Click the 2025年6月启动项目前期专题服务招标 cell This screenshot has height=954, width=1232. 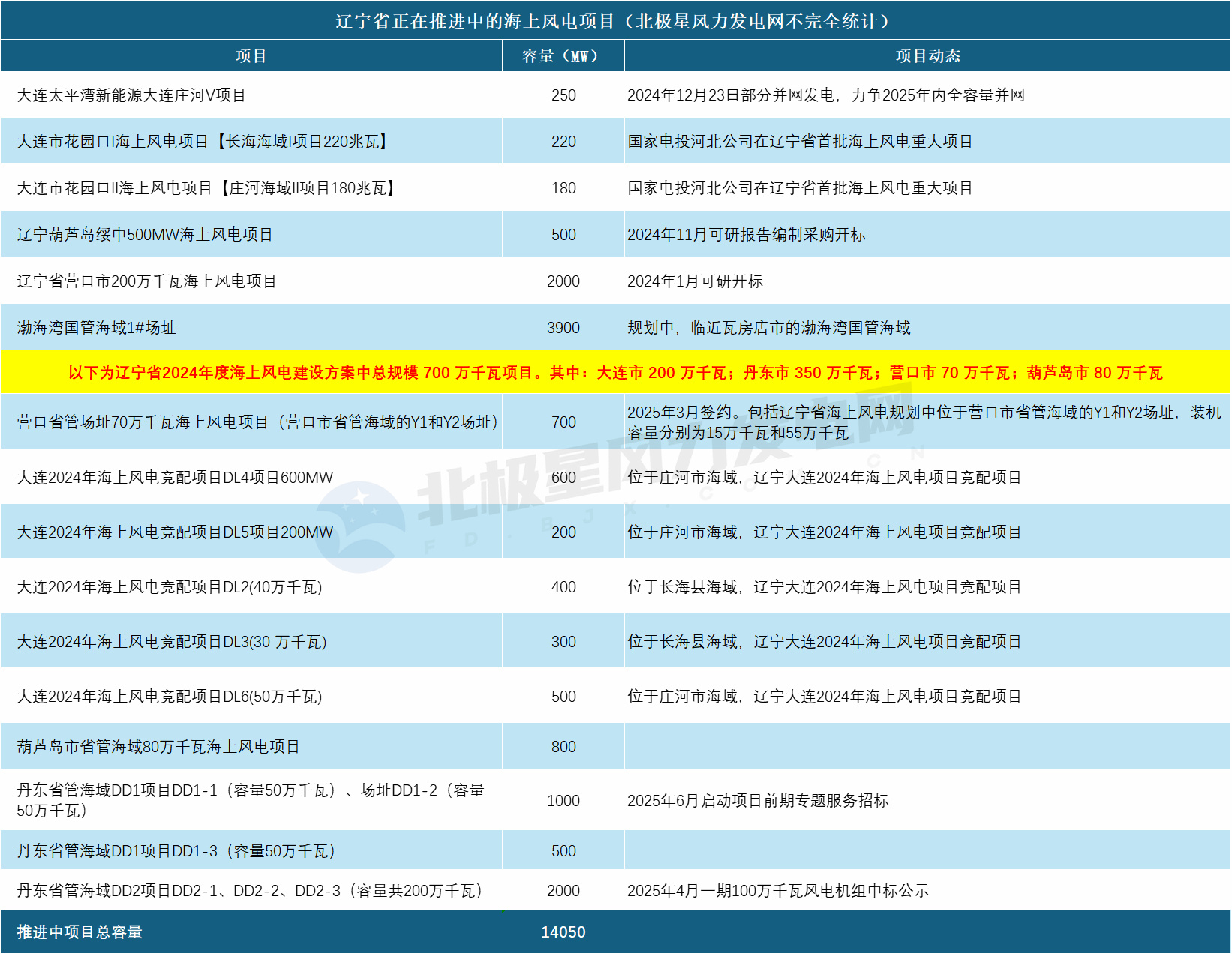[x=758, y=801]
